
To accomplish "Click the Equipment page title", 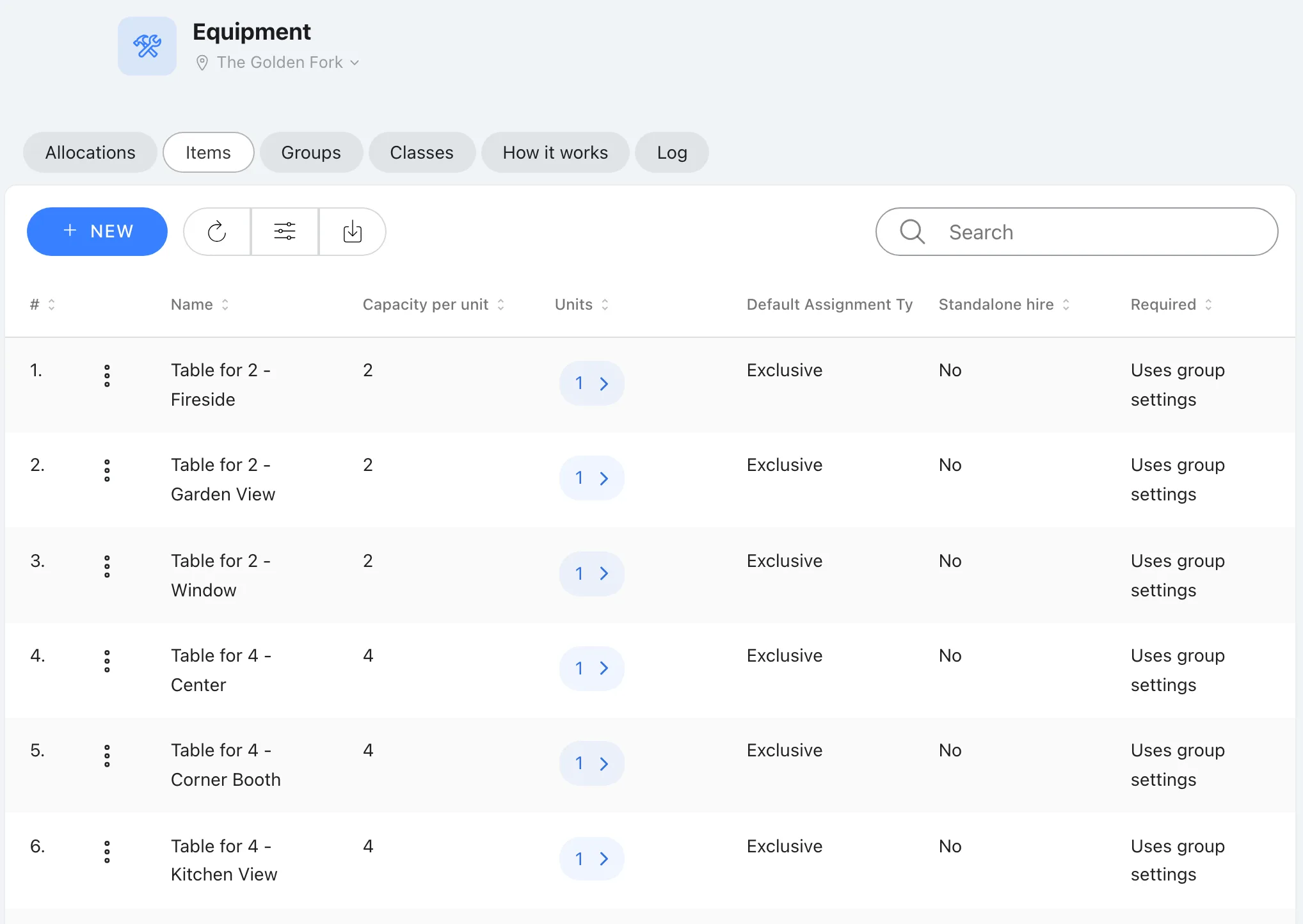I will 252,31.
